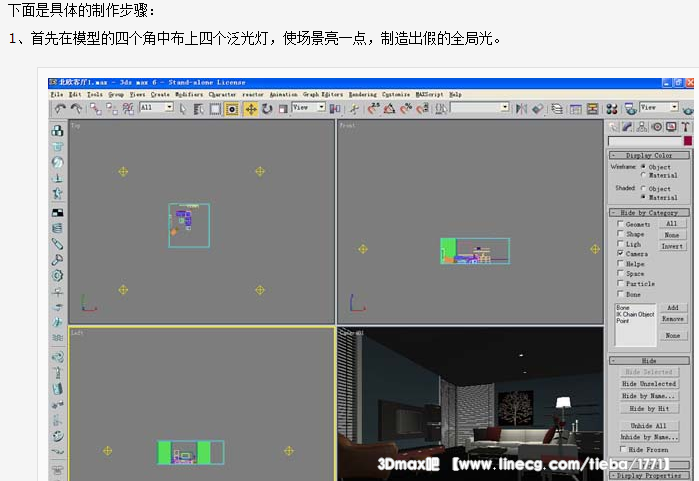
Task: Open the Render Scene teapot icon
Action: coord(630,109)
